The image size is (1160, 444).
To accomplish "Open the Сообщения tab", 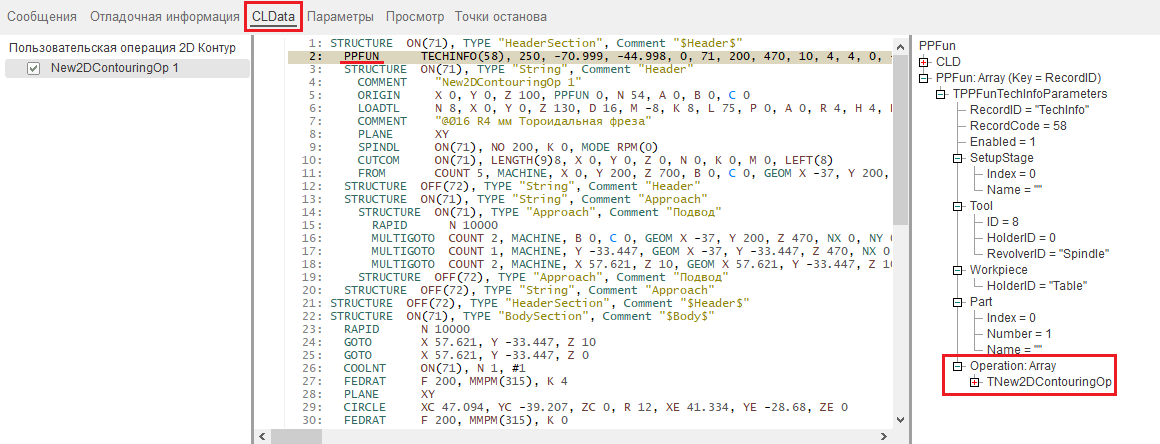I will (42, 17).
